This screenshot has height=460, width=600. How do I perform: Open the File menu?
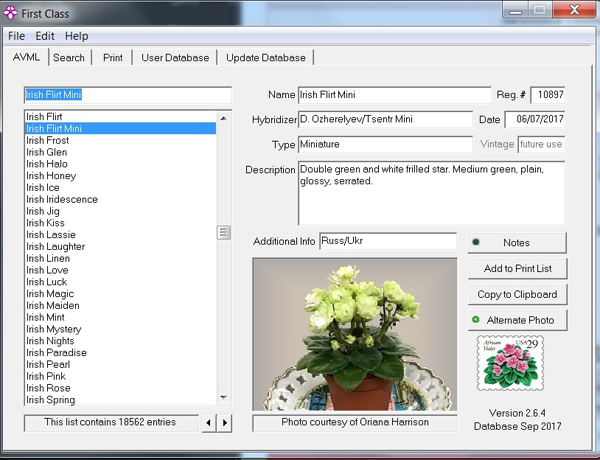(16, 36)
